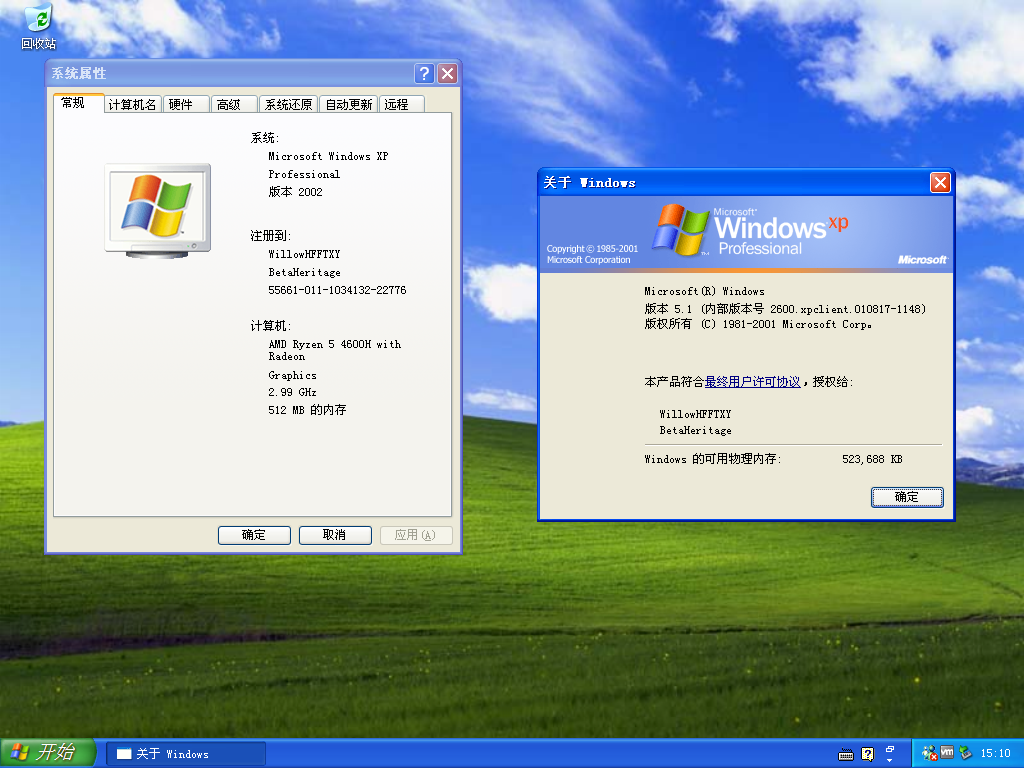Click 确定 in the 系统属性 dialog
This screenshot has height=768, width=1024.
pos(254,535)
